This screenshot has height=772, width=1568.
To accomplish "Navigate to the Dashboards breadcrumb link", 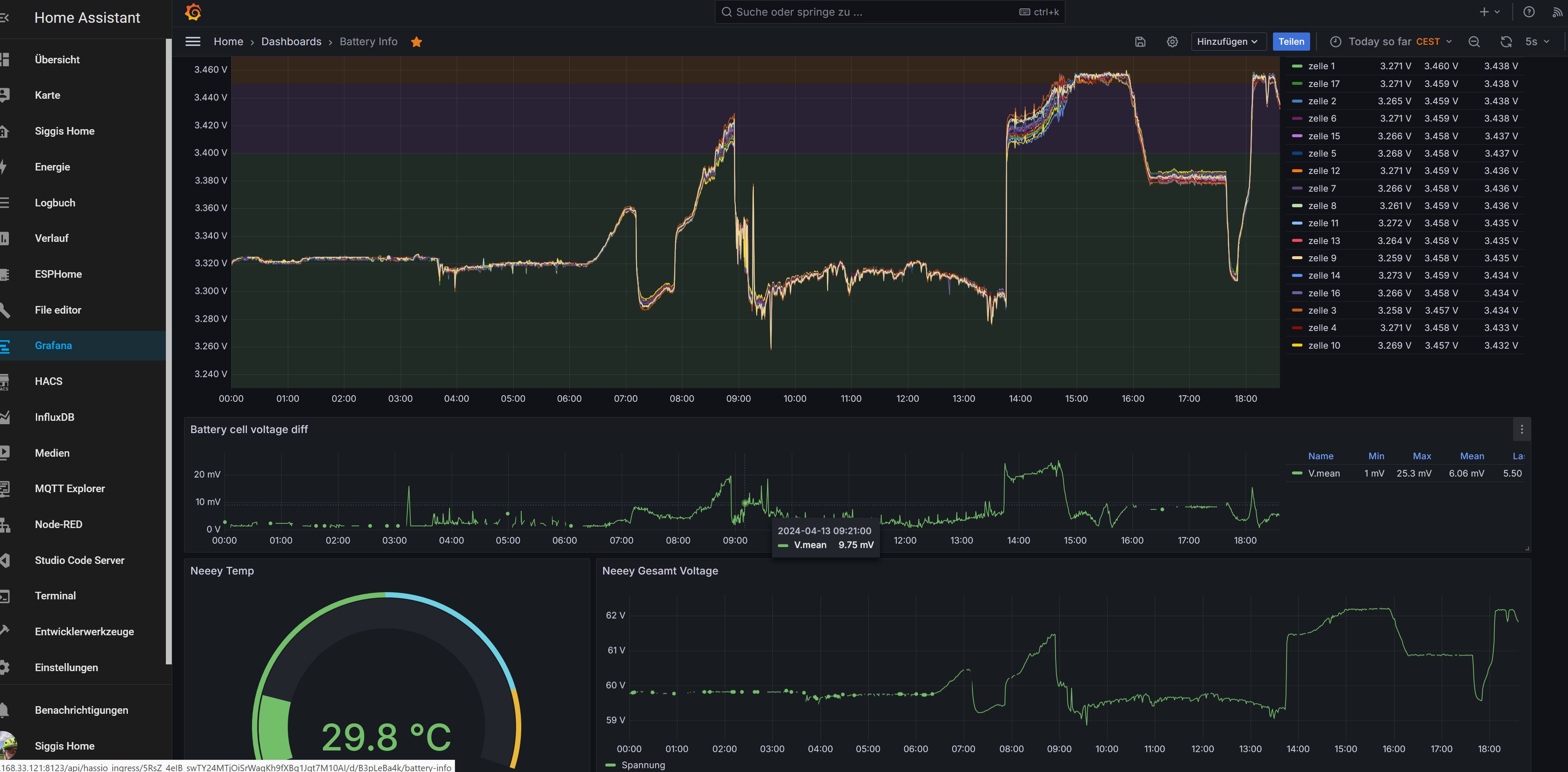I will click(x=291, y=41).
